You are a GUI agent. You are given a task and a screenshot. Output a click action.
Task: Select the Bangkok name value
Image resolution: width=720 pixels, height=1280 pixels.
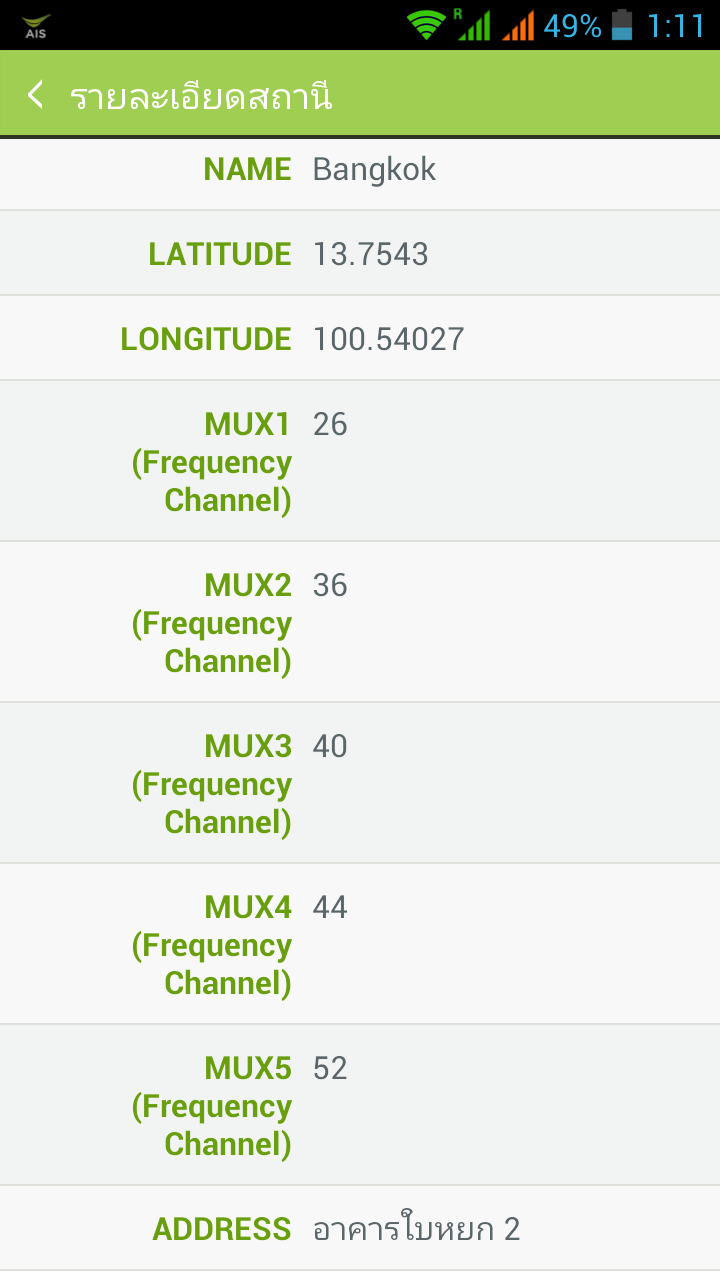pos(374,170)
